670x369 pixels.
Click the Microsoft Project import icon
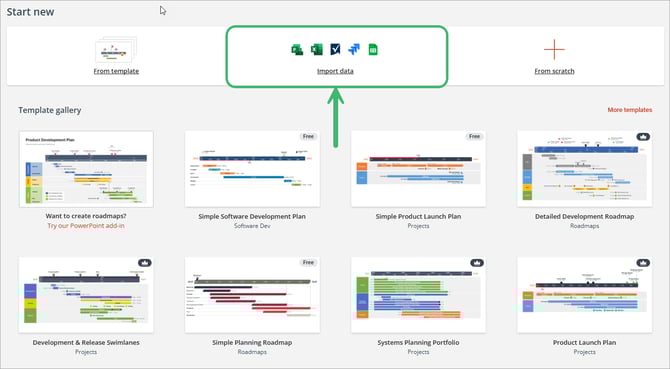pyautogui.click(x=297, y=50)
